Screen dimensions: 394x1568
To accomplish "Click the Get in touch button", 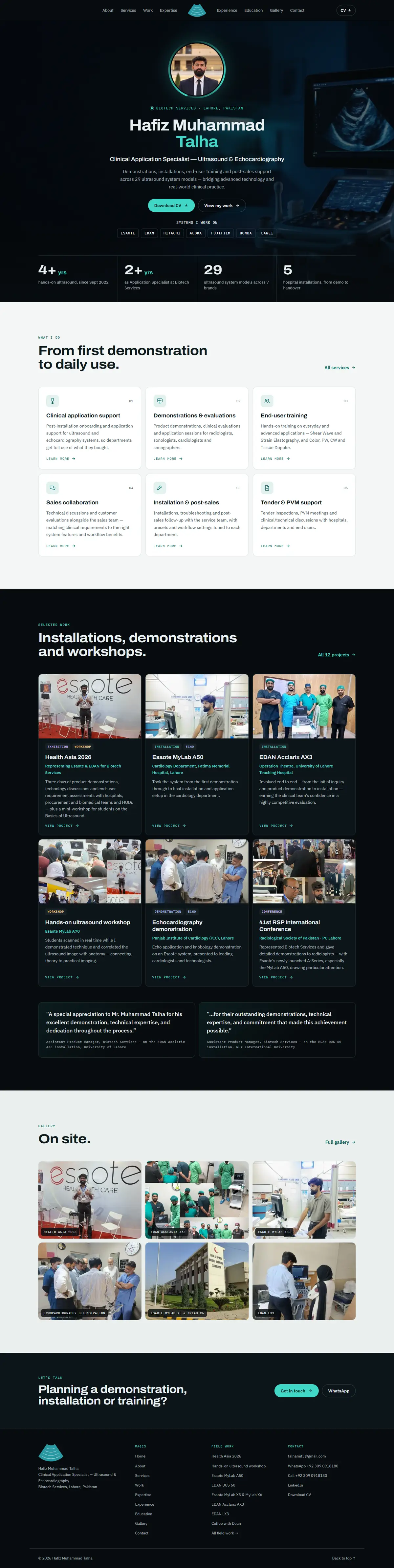I will click(296, 1390).
